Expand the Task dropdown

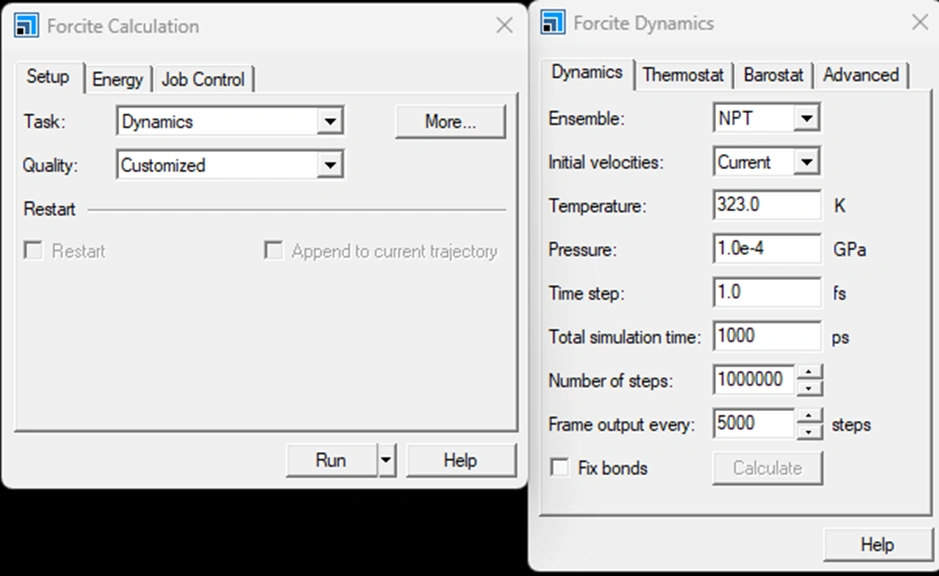pos(329,122)
